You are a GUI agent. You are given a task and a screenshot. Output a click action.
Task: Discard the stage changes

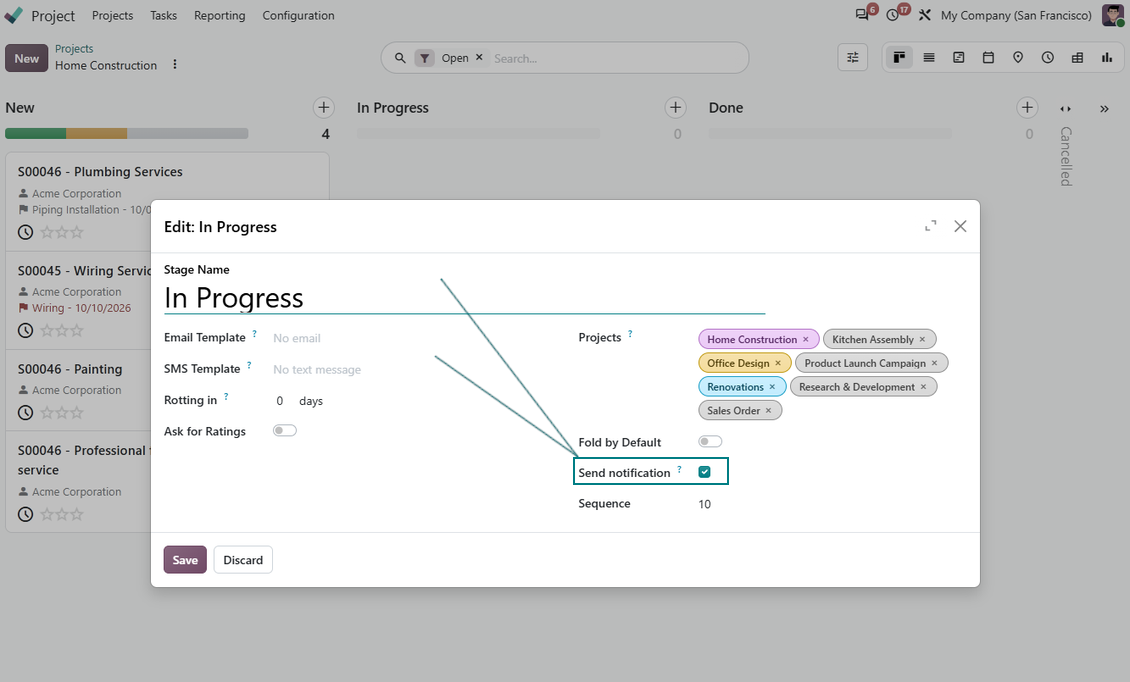[x=243, y=560]
